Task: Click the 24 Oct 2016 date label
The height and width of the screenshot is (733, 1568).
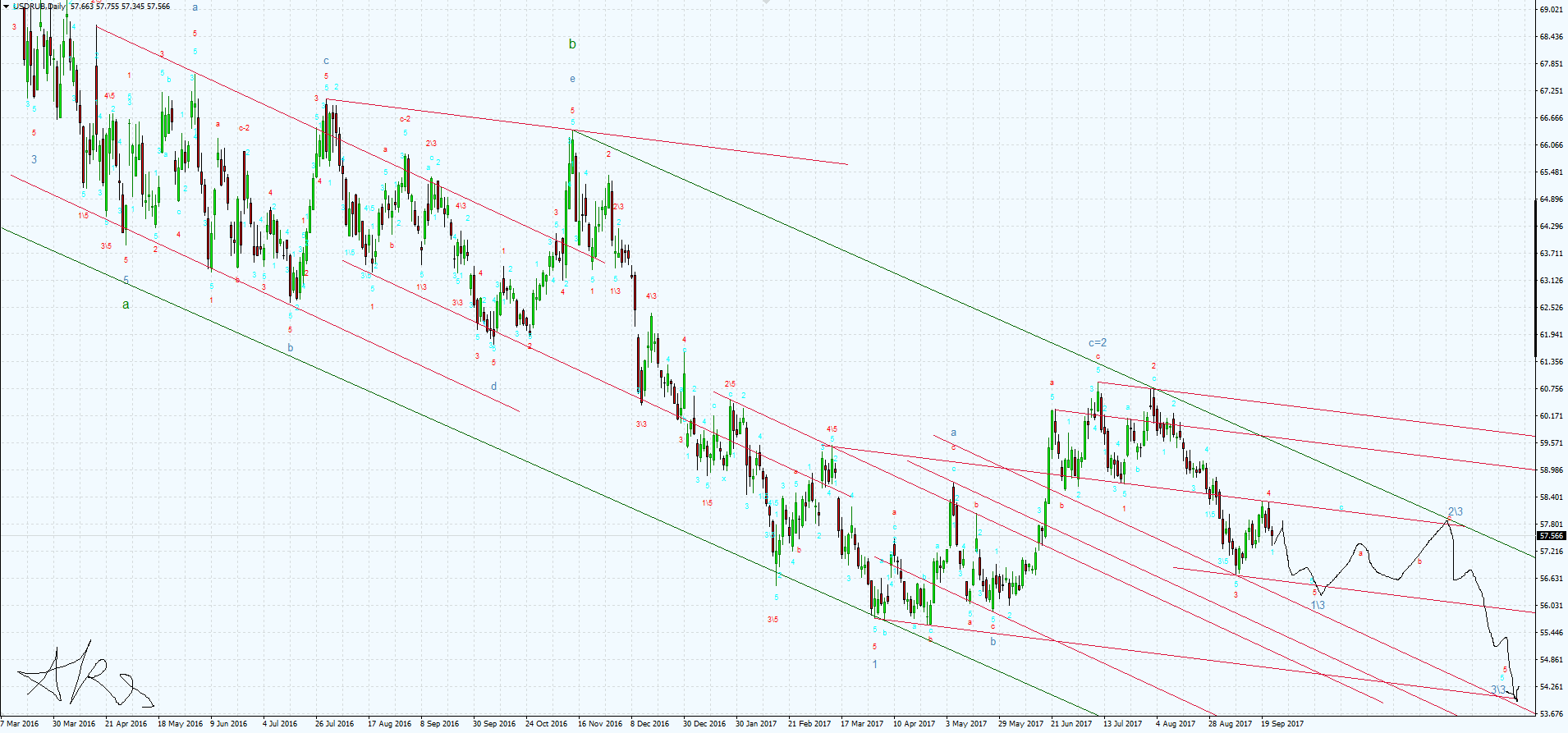Action: [547, 724]
